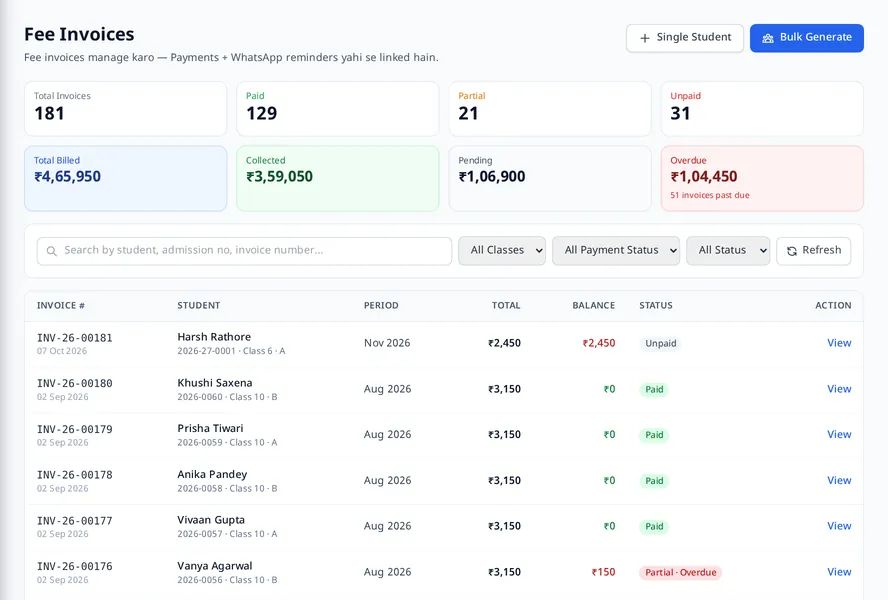The width and height of the screenshot is (888, 600).
Task: View invoice INV-26-00179 for Prisha Tiwari
Action: point(839,434)
